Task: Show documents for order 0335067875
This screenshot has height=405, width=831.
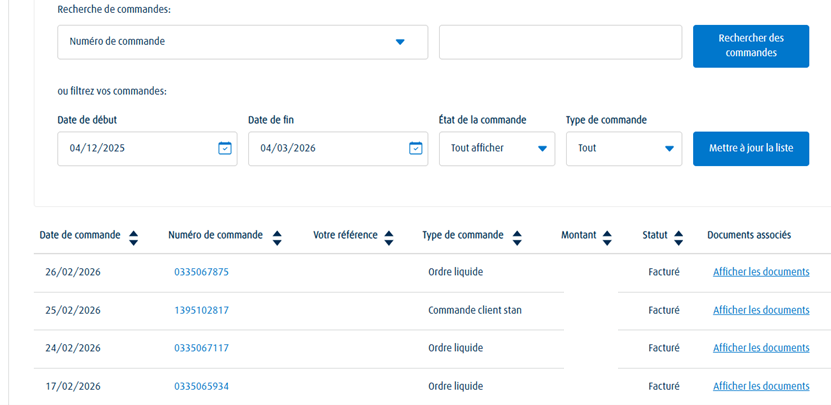Action: point(761,272)
